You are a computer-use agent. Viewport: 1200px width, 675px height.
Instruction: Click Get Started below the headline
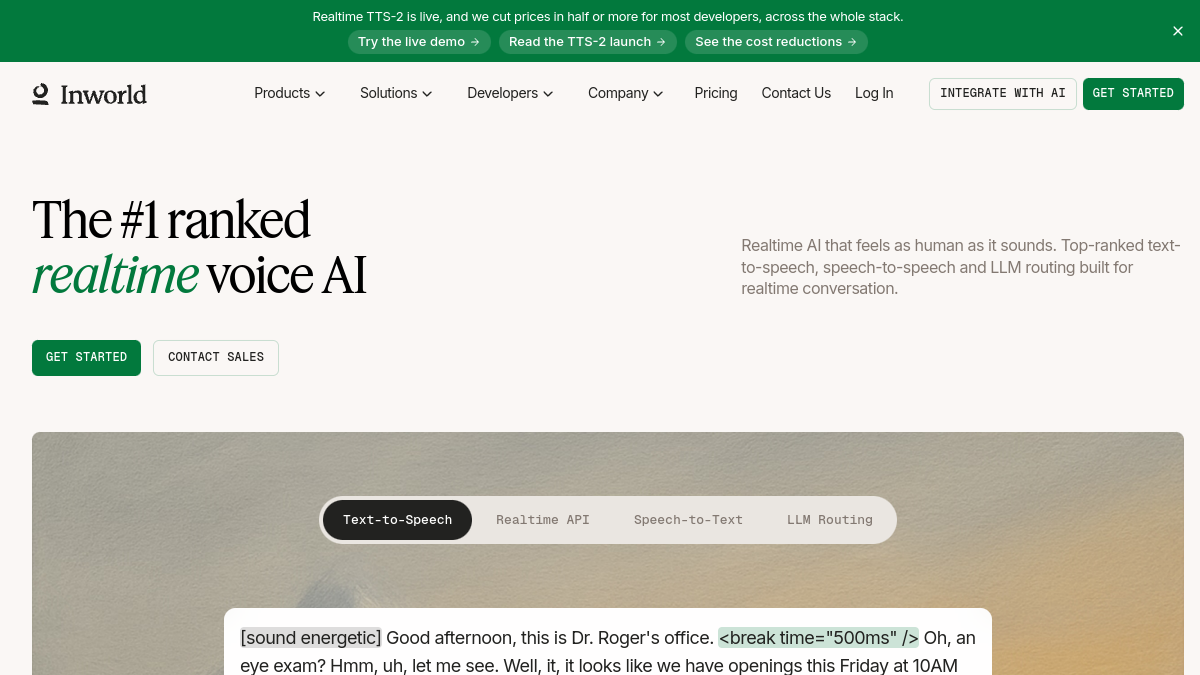coord(86,358)
